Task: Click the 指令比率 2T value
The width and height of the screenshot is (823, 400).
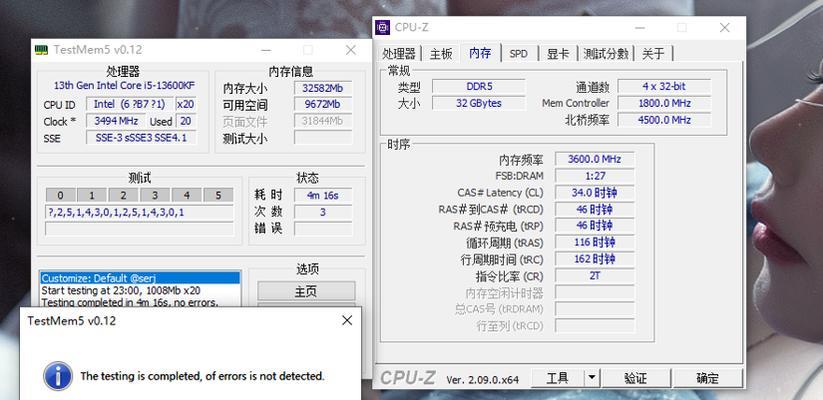Action: click(595, 276)
